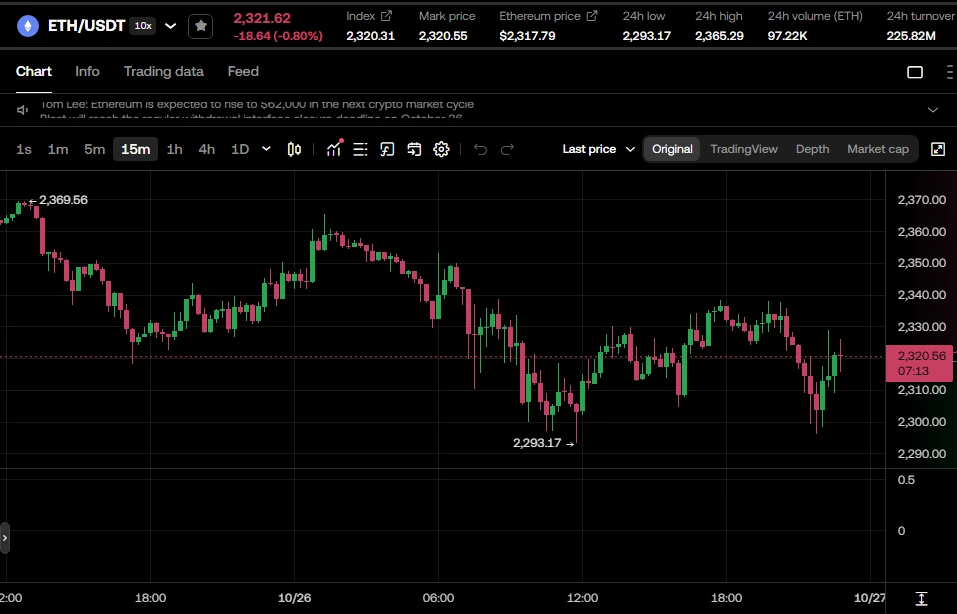The width and height of the screenshot is (957, 614).
Task: Click the toolbar icon left of the calendar icon
Action: tap(387, 150)
